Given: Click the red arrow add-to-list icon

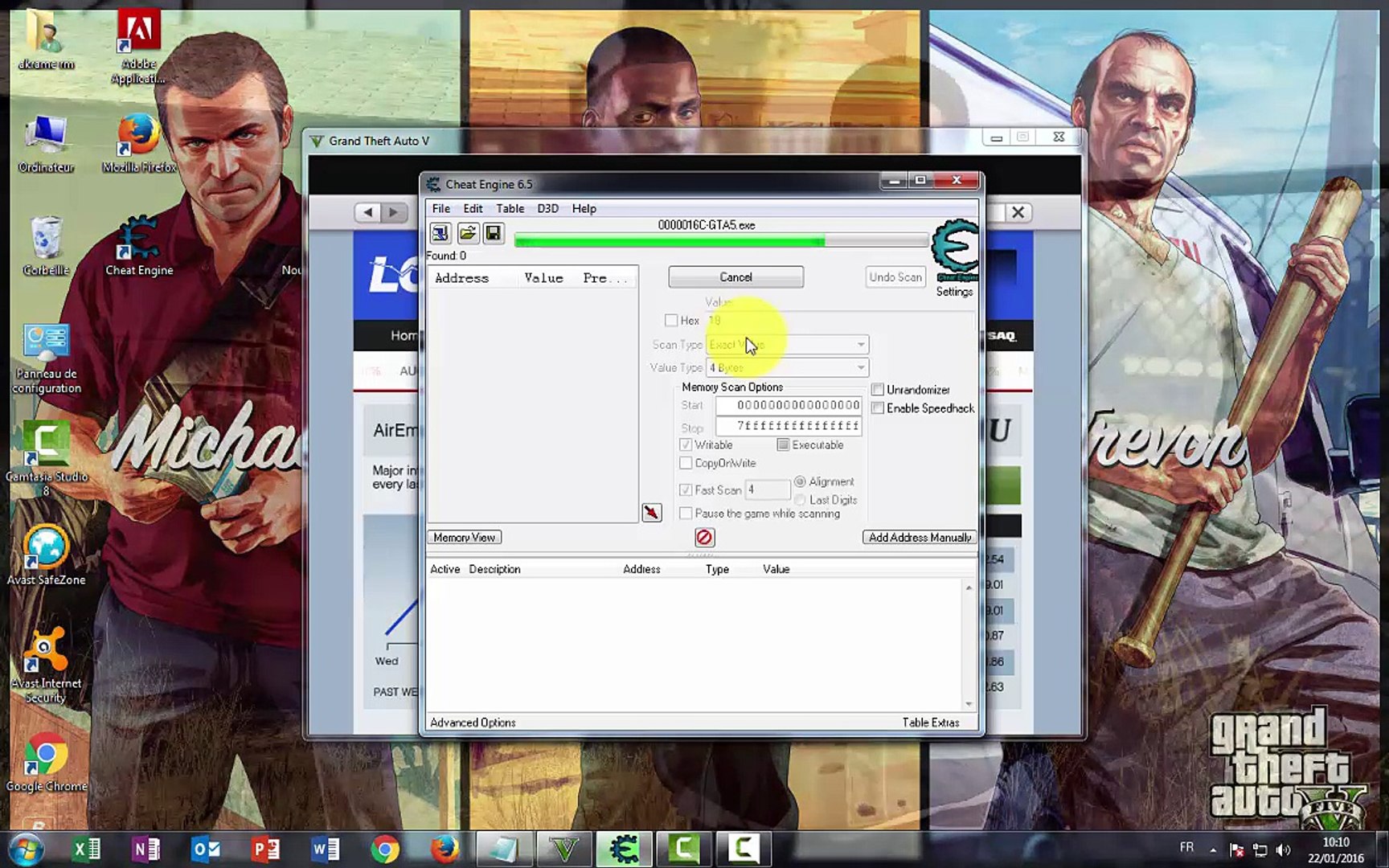Looking at the screenshot, I should (652, 513).
